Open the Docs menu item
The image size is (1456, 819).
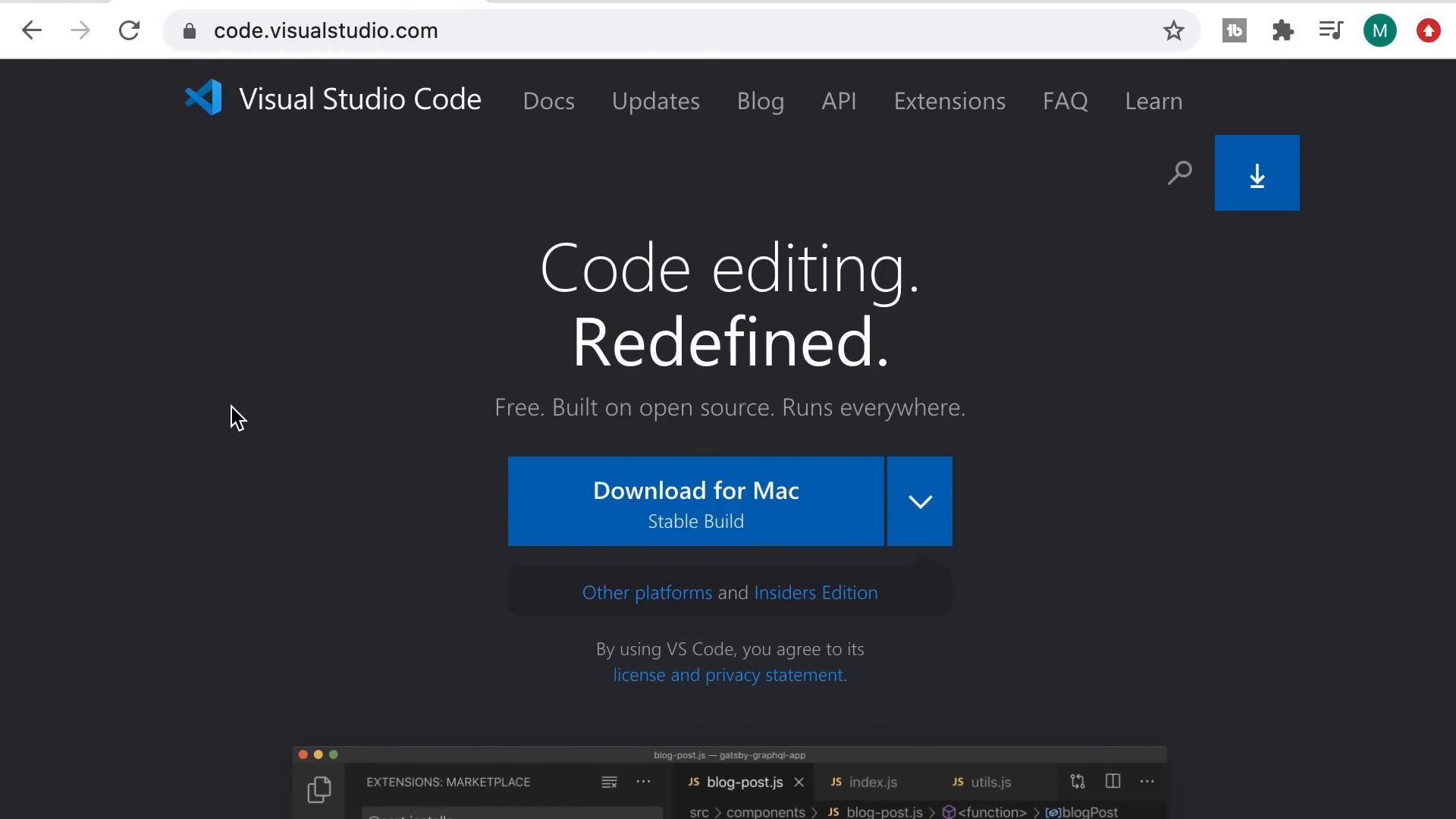(x=549, y=101)
